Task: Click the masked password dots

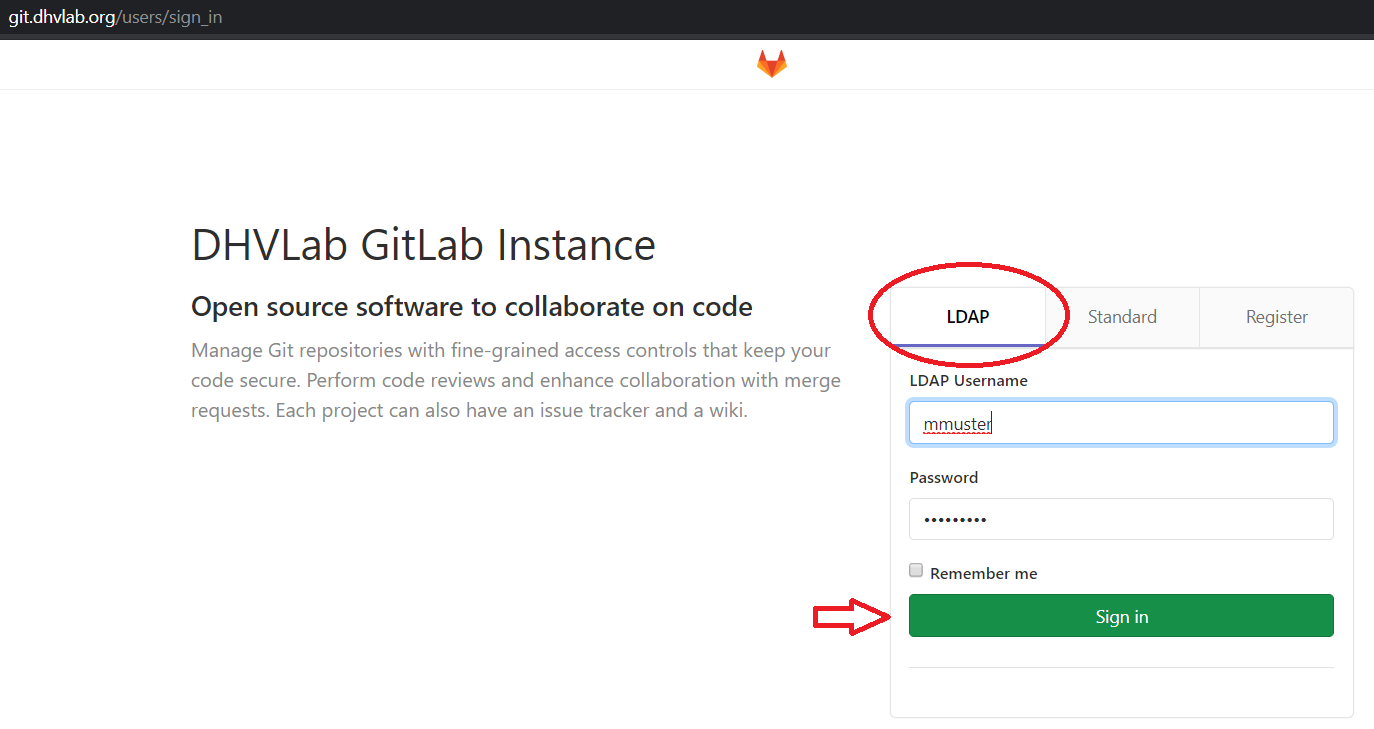Action: click(954, 520)
